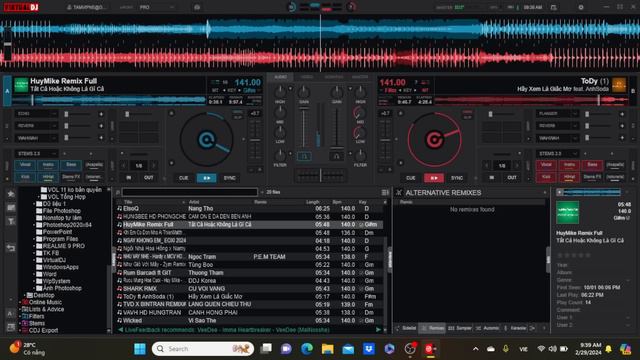Click the left deck headphone PFL button
The width and height of the screenshot is (640, 360).
304,156
